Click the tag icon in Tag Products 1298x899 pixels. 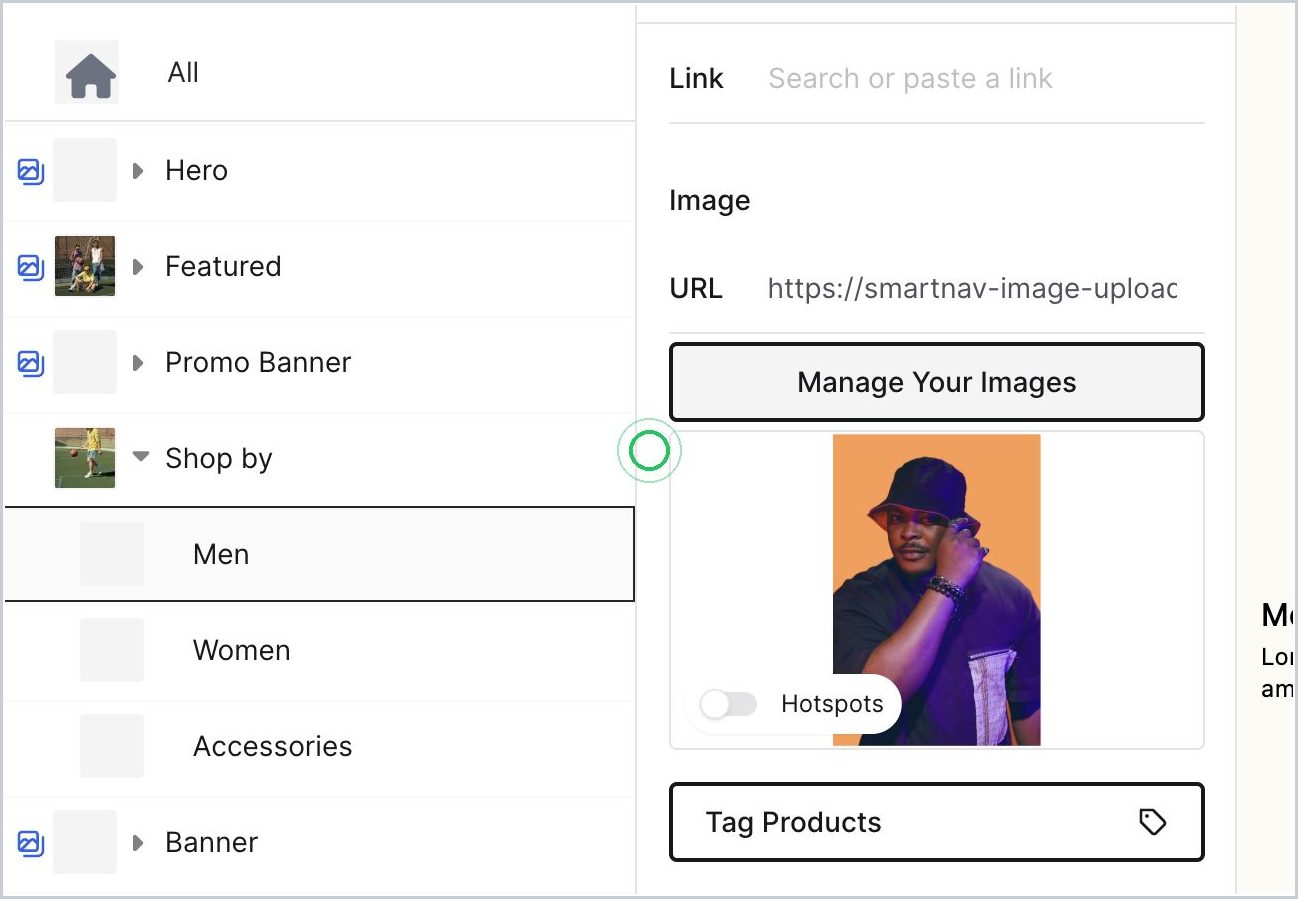[x=1153, y=822]
